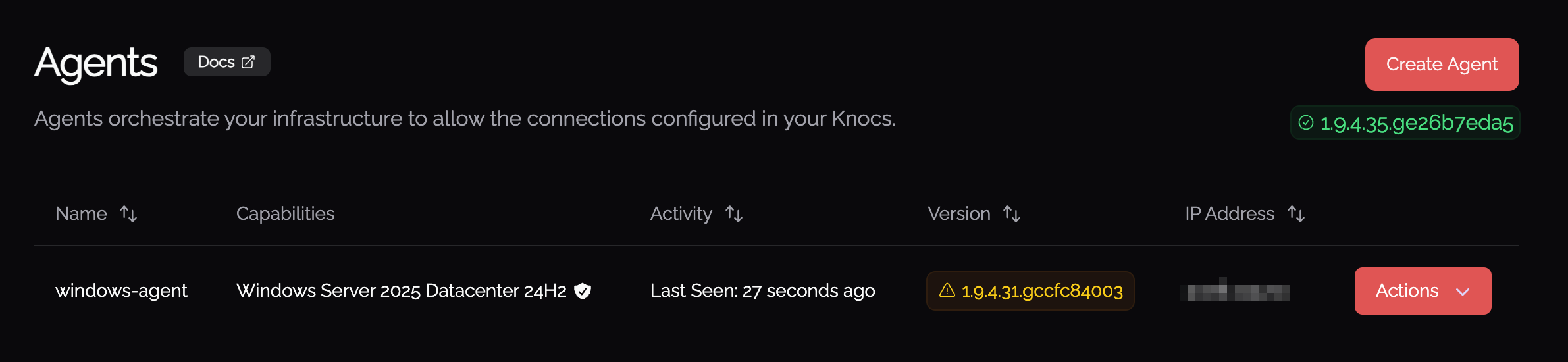This screenshot has width=1568, height=362.
Task: Click the sort arrows next to IP Address
Action: (x=1296, y=214)
